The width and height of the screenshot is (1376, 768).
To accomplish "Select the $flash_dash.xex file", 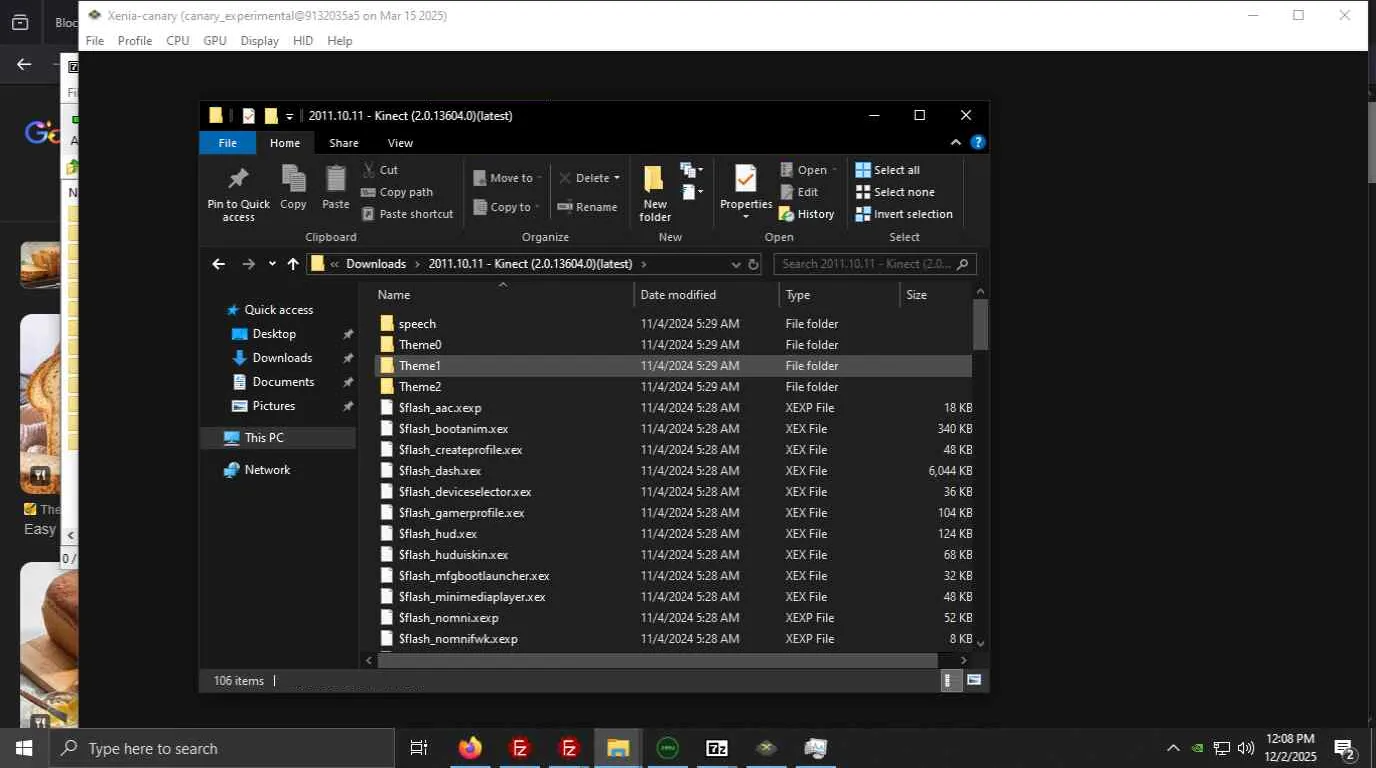I will (673, 471).
